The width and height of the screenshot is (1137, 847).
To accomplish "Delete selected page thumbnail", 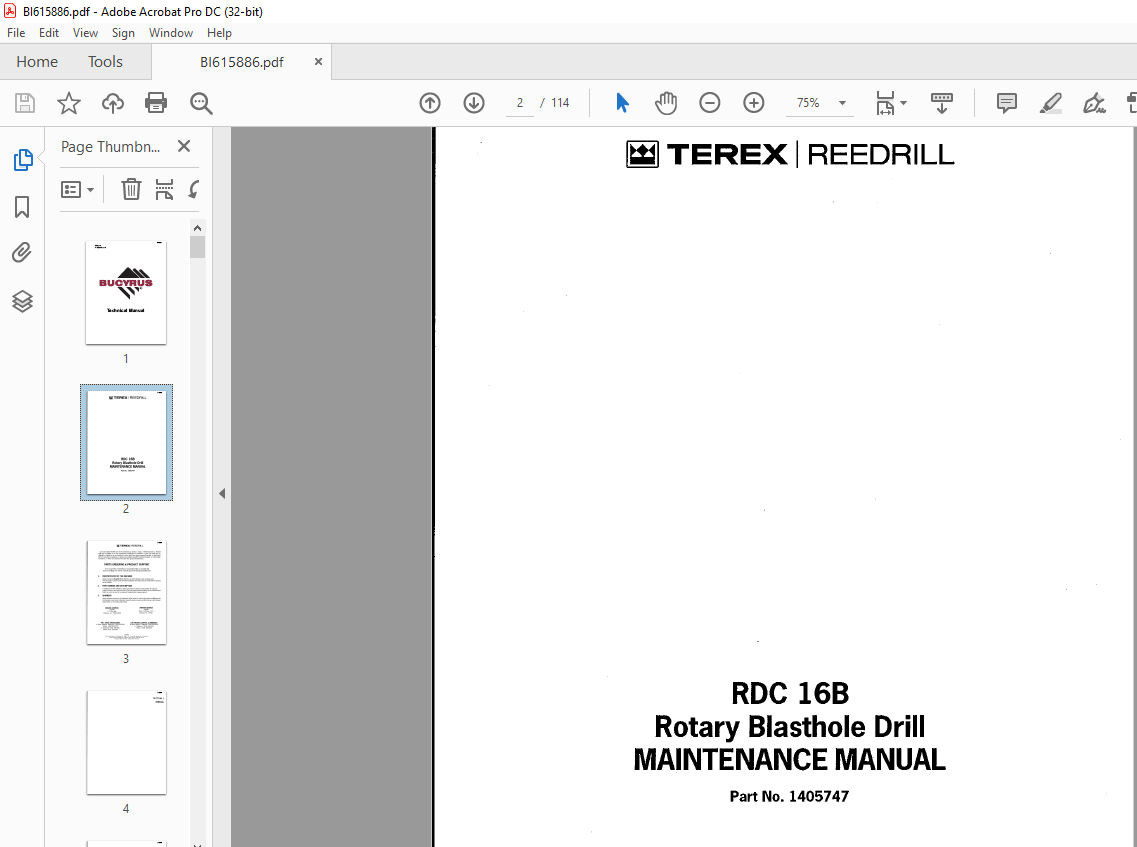I will (x=131, y=189).
